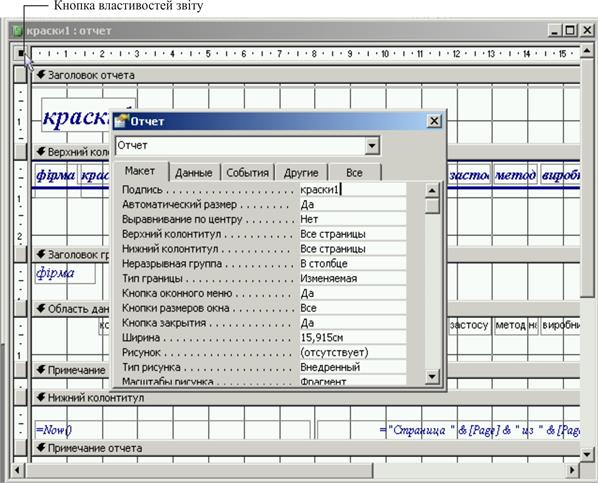Click the designer vertical scrollbar down arrow
Image resolution: width=598 pixels, height=483 pixels.
pyautogui.click(x=587, y=454)
